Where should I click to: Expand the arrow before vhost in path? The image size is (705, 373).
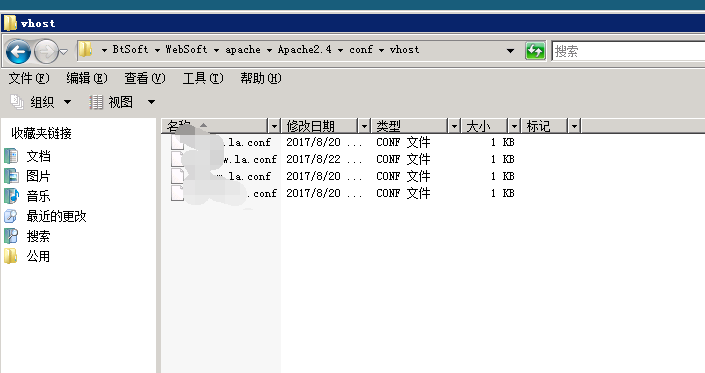(x=381, y=50)
